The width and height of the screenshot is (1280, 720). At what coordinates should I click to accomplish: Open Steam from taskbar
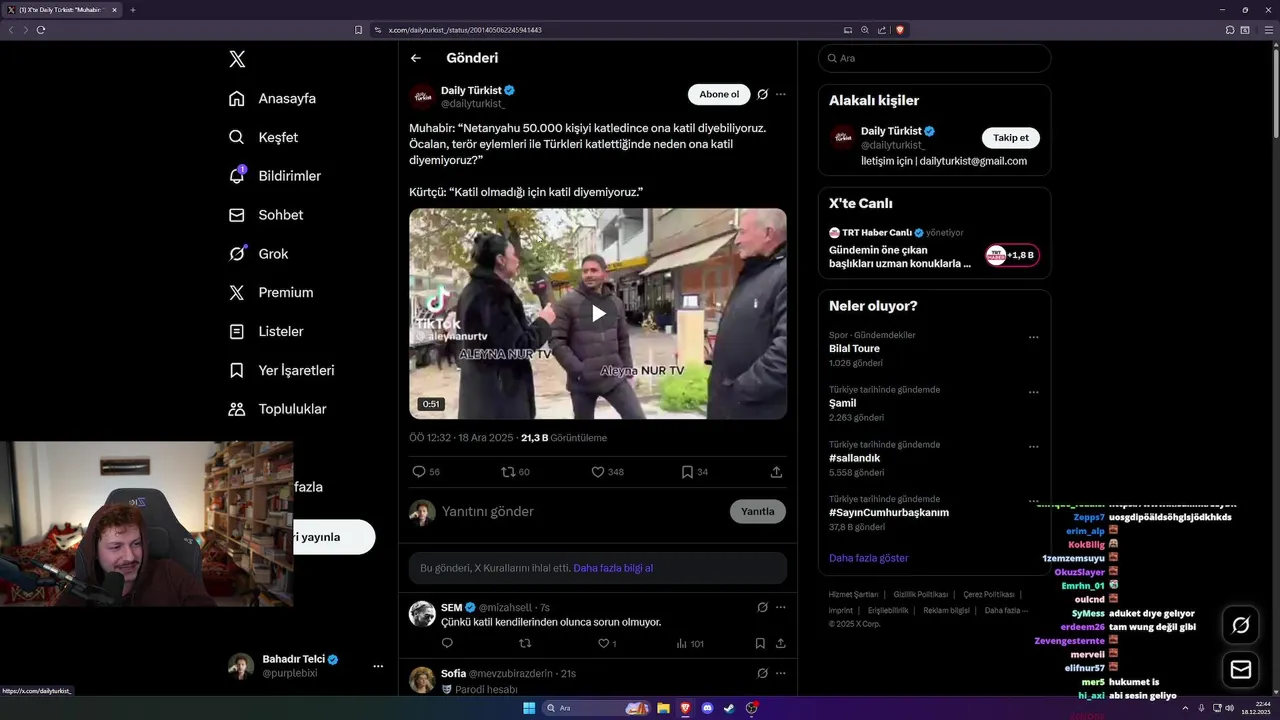pyautogui.click(x=729, y=708)
